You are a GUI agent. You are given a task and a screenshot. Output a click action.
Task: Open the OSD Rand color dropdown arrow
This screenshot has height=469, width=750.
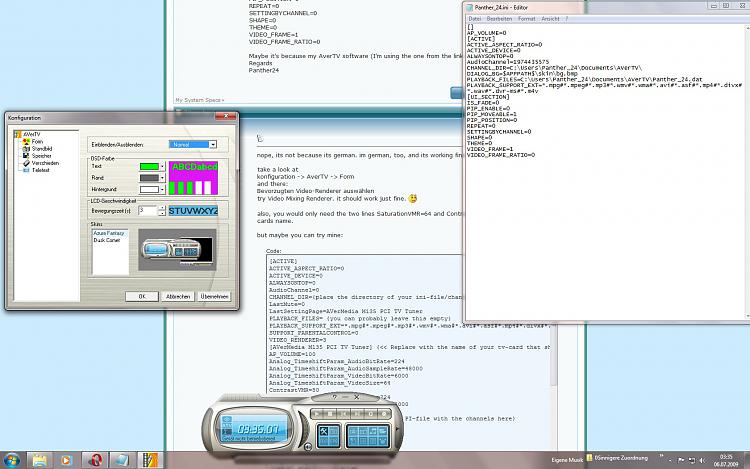click(x=163, y=178)
